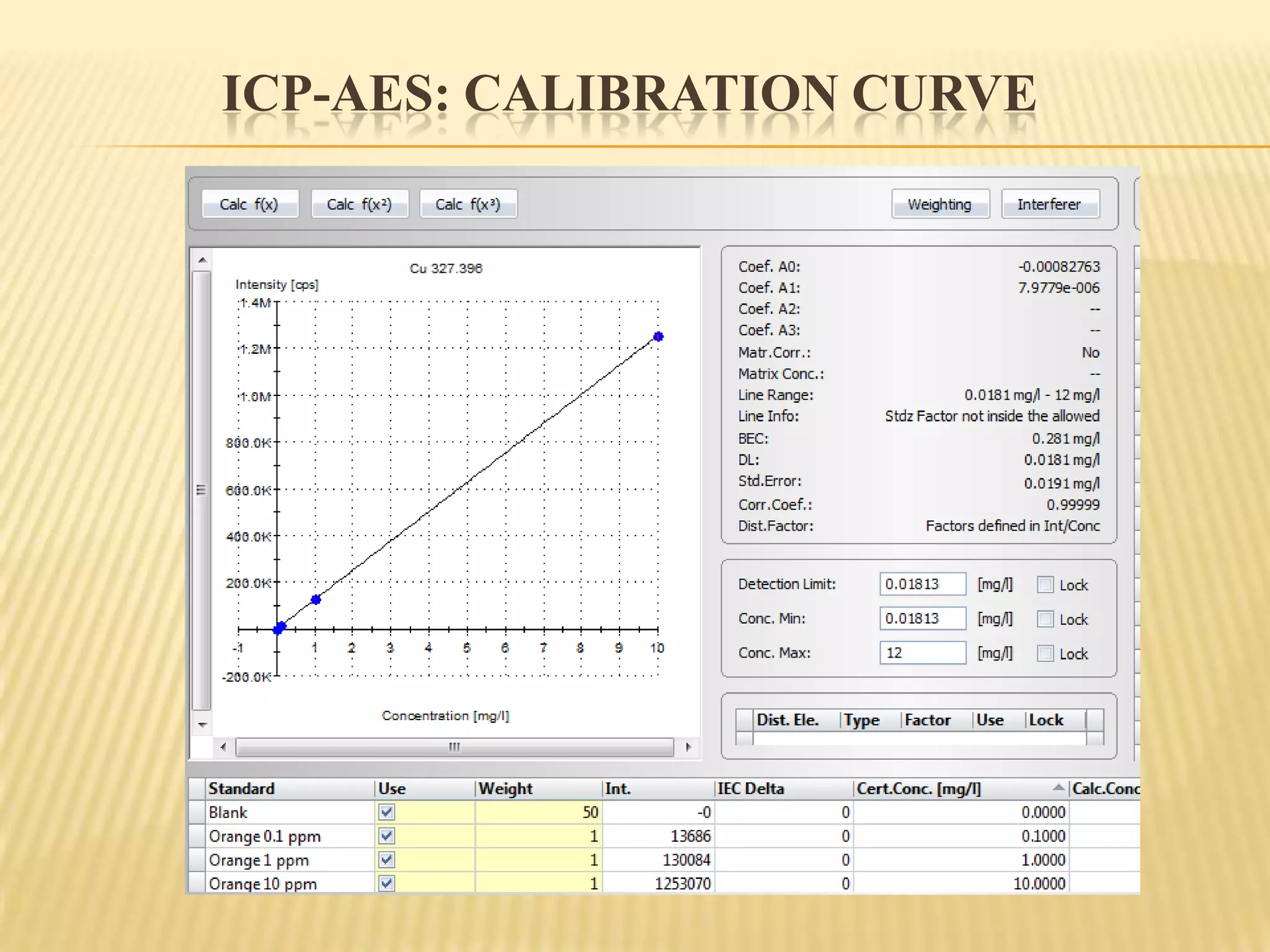The image size is (1270, 952).
Task: Click the Calc f(x²) button
Action: 359,204
